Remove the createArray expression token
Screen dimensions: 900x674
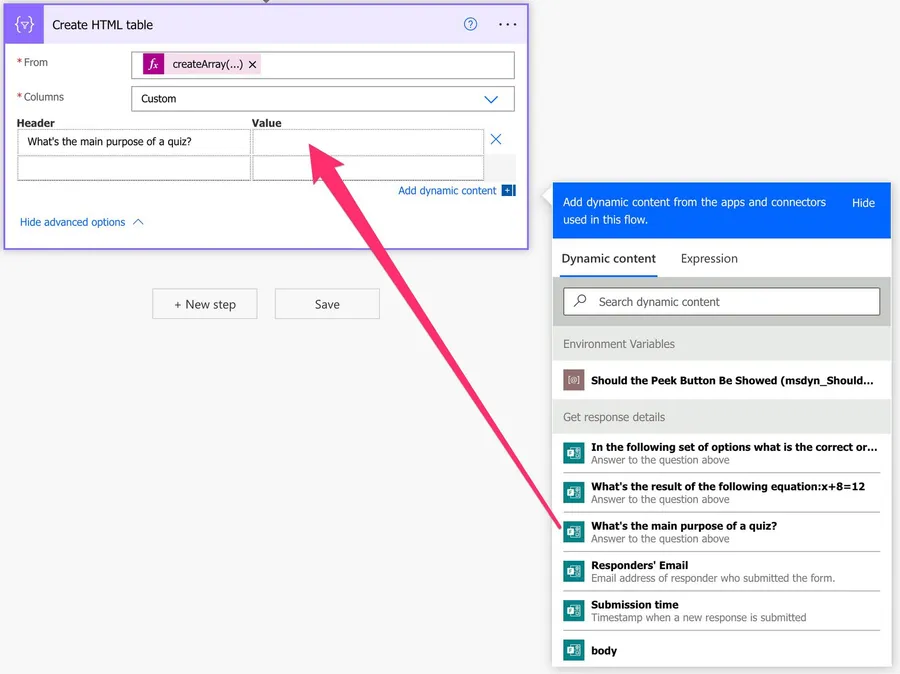pos(253,65)
